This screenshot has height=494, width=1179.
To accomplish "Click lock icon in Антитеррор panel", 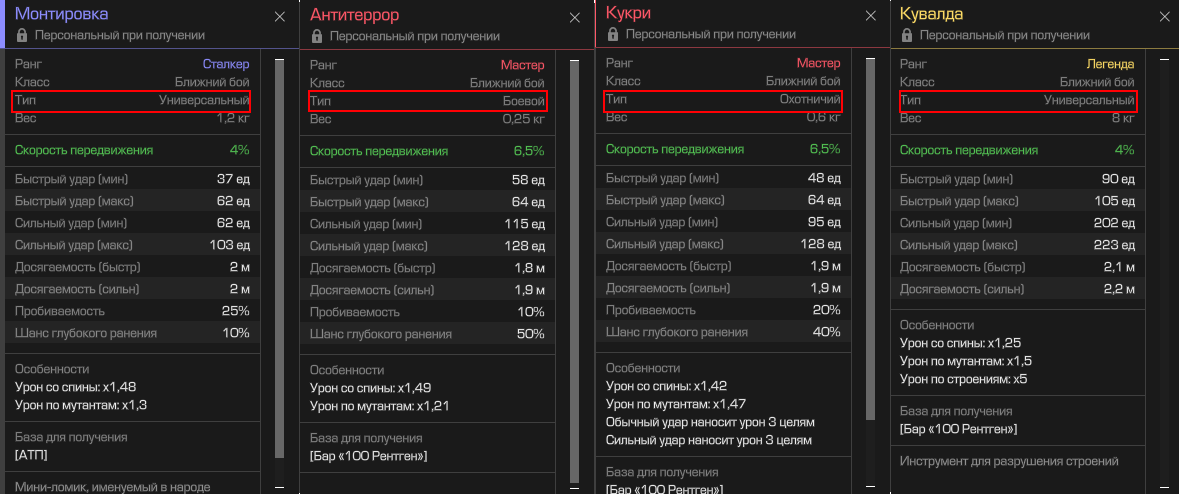I will (x=317, y=36).
